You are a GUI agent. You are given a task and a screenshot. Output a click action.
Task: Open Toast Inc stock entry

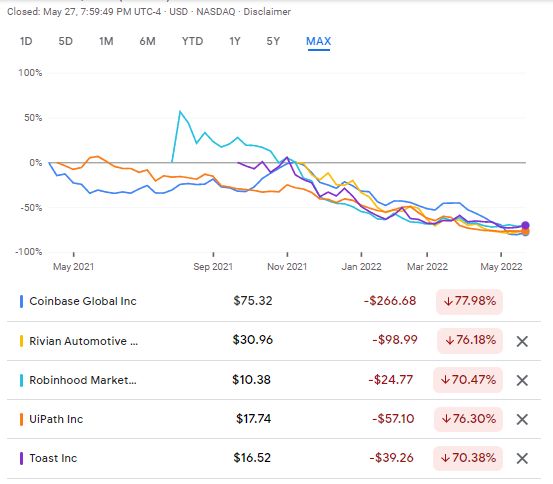53,458
